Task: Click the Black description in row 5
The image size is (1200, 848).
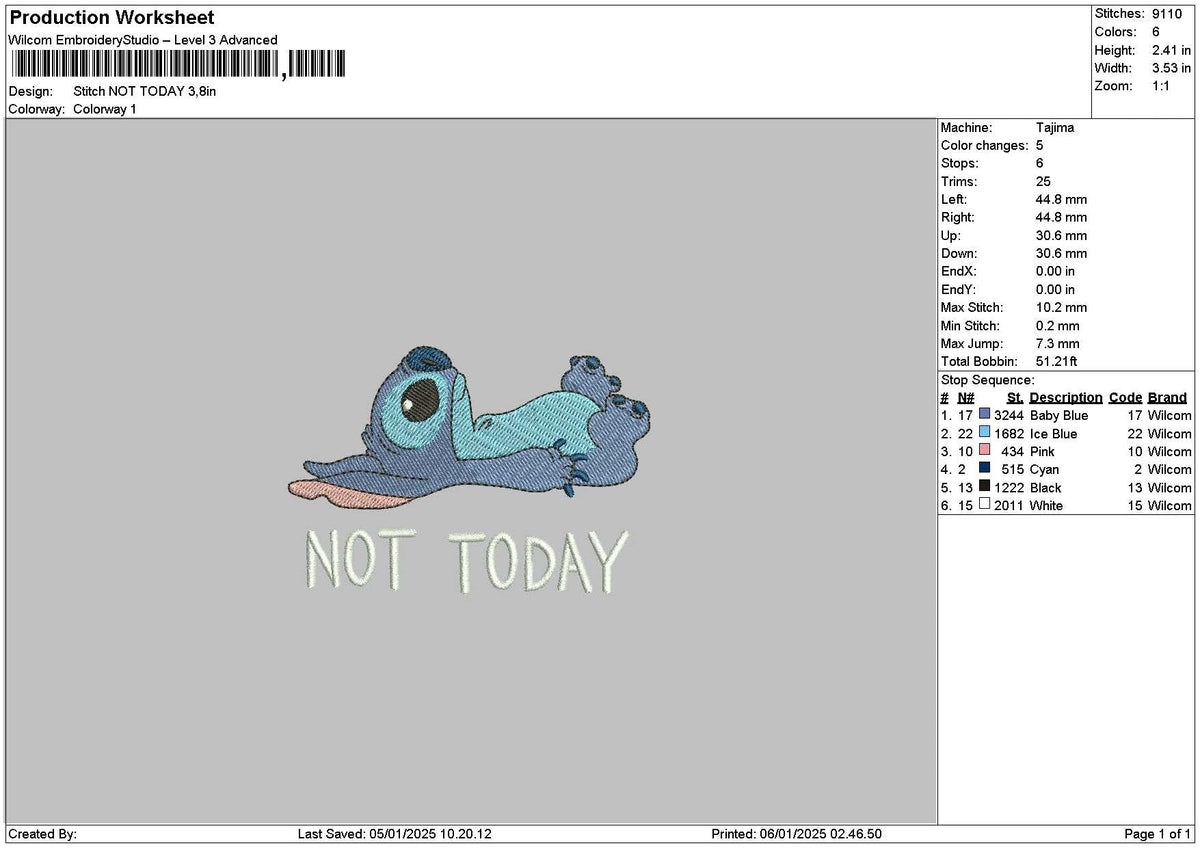Action: click(1046, 487)
